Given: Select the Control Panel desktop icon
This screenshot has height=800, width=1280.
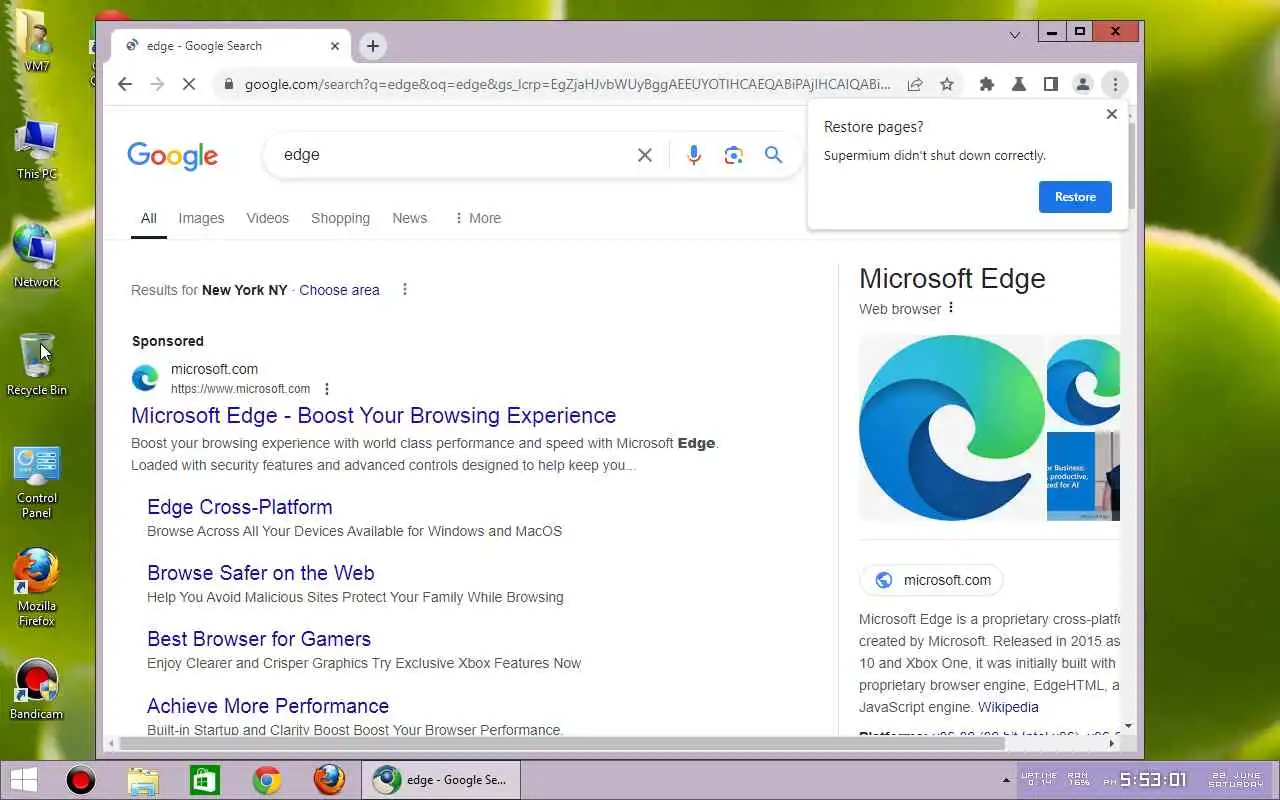Looking at the screenshot, I should [x=37, y=482].
